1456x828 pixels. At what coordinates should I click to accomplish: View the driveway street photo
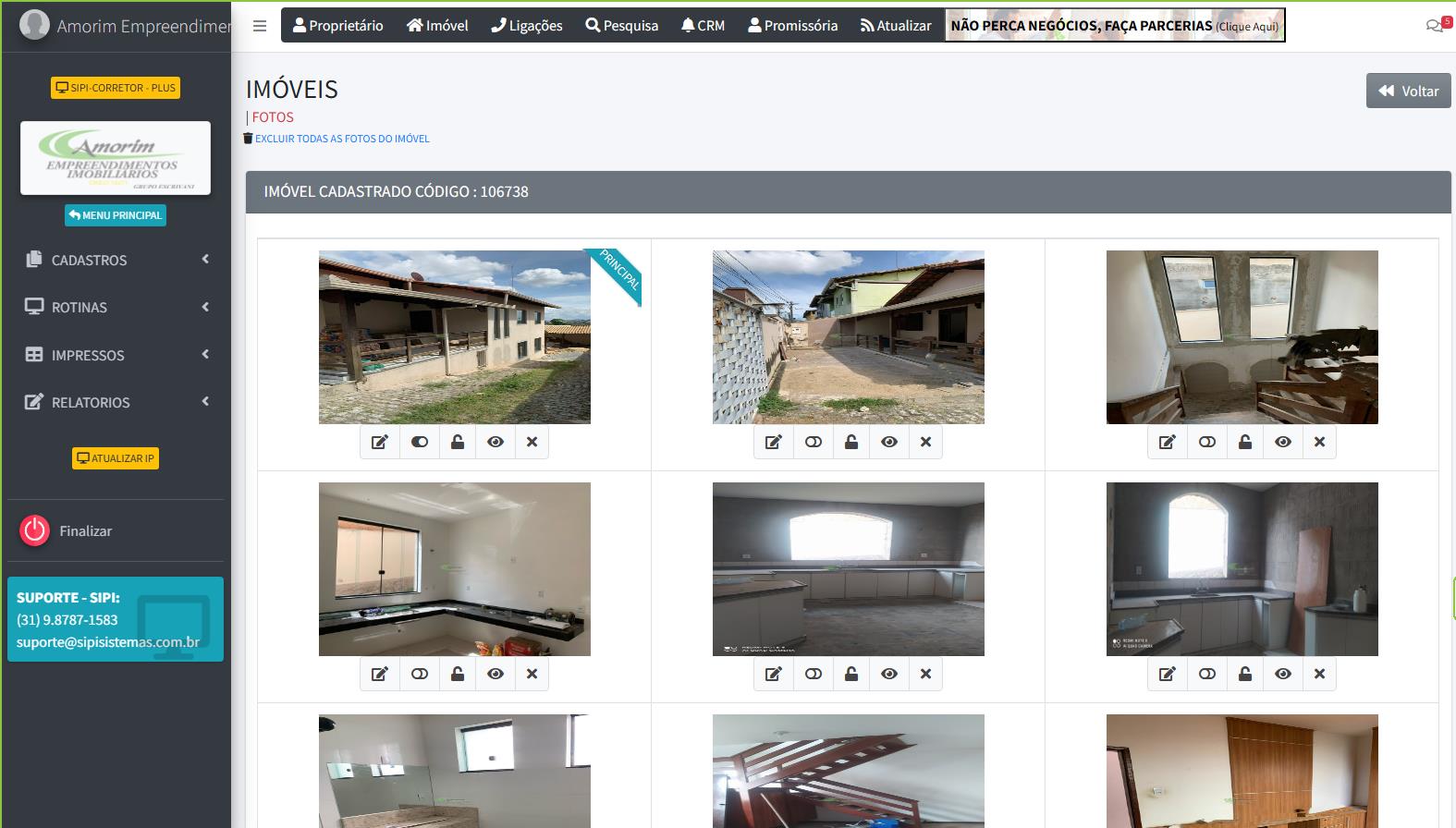point(889,442)
